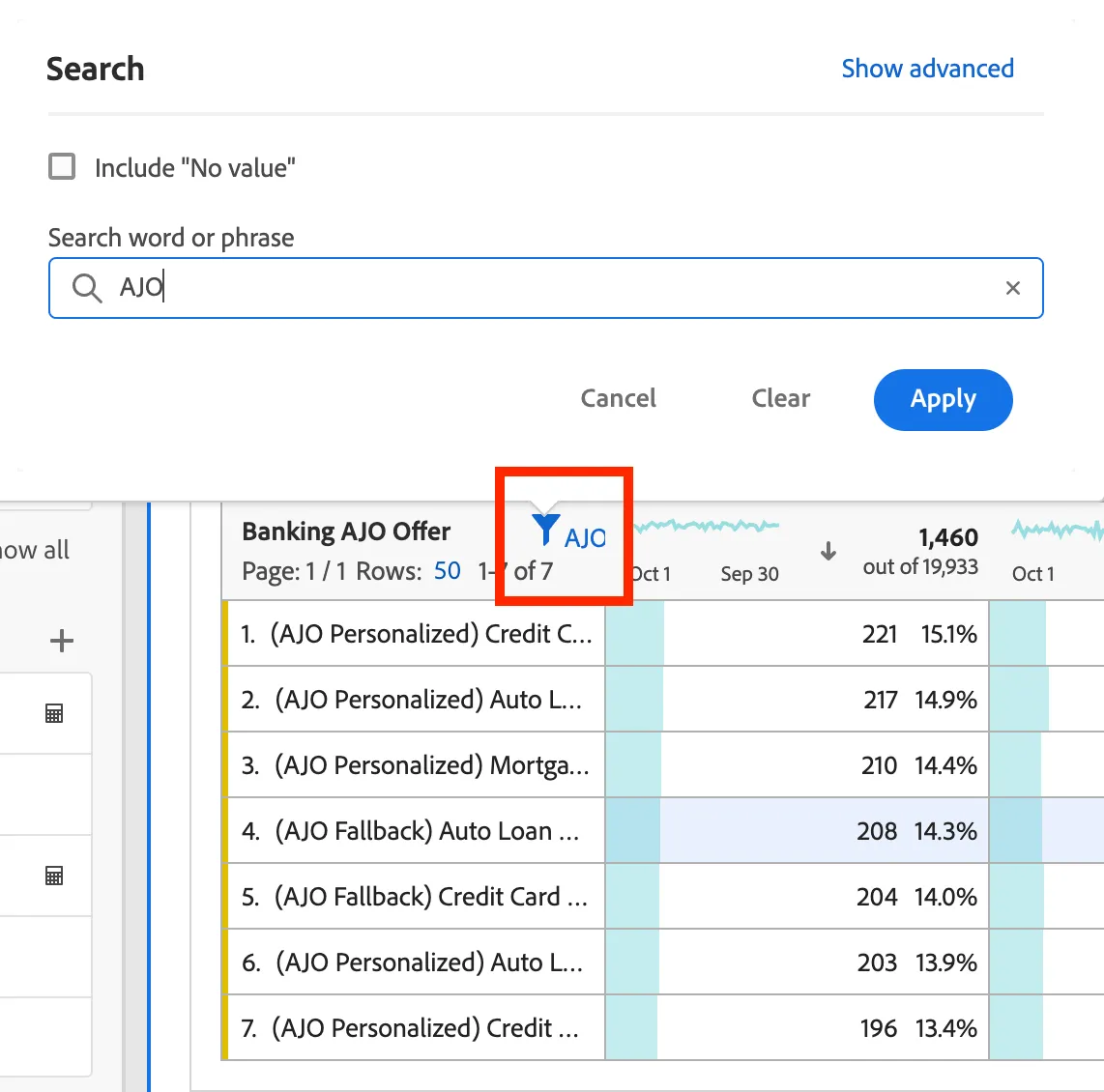Open the Rows 50 count selector
Viewport: 1104px width, 1092px height.
tap(447, 570)
